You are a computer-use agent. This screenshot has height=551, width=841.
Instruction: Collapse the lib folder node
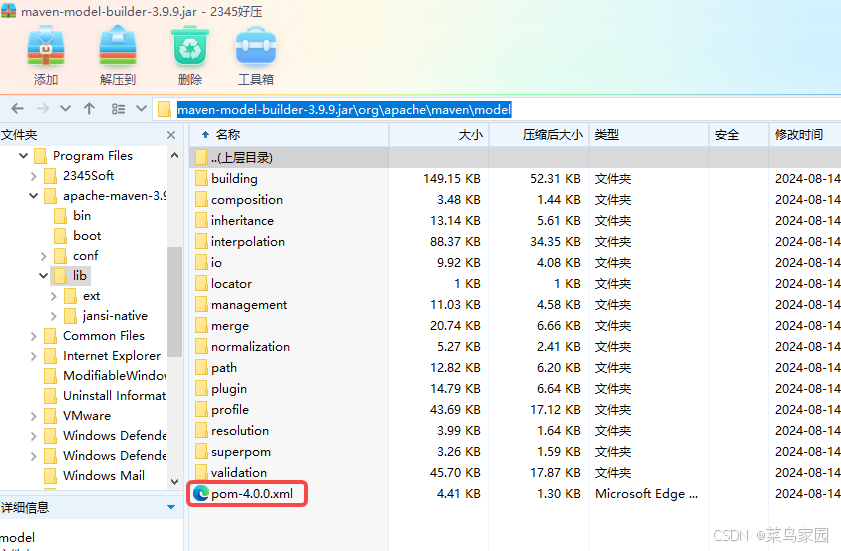point(43,276)
